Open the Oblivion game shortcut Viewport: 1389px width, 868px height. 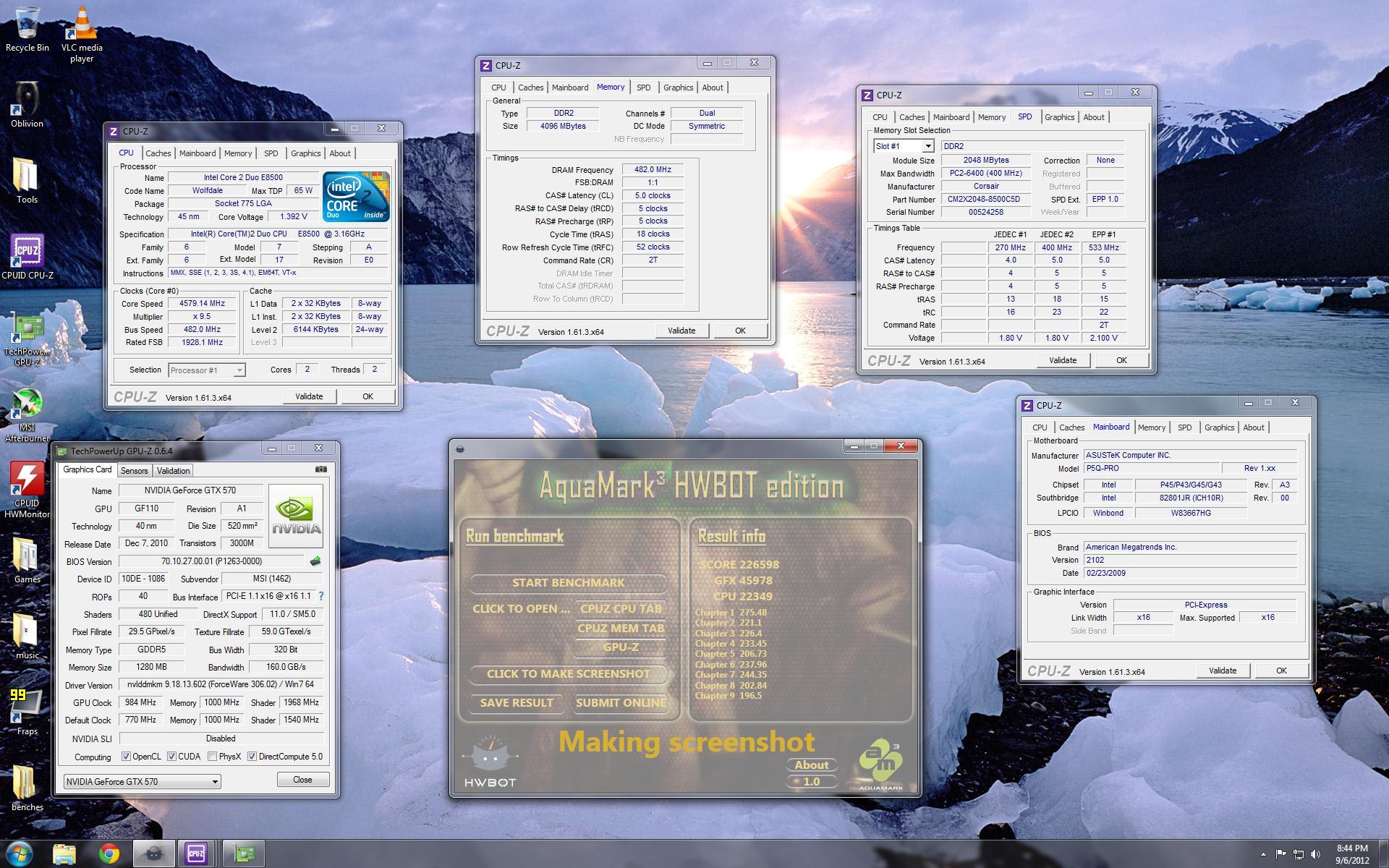click(x=27, y=103)
